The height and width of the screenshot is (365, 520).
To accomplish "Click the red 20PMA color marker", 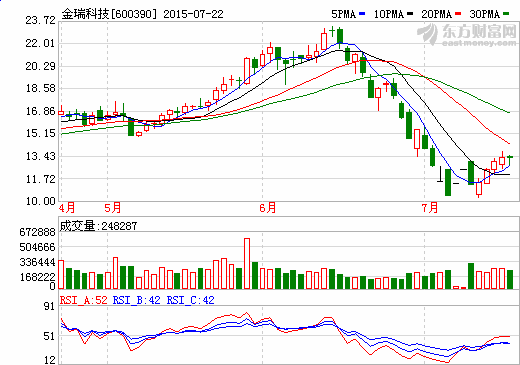I will point(458,14).
